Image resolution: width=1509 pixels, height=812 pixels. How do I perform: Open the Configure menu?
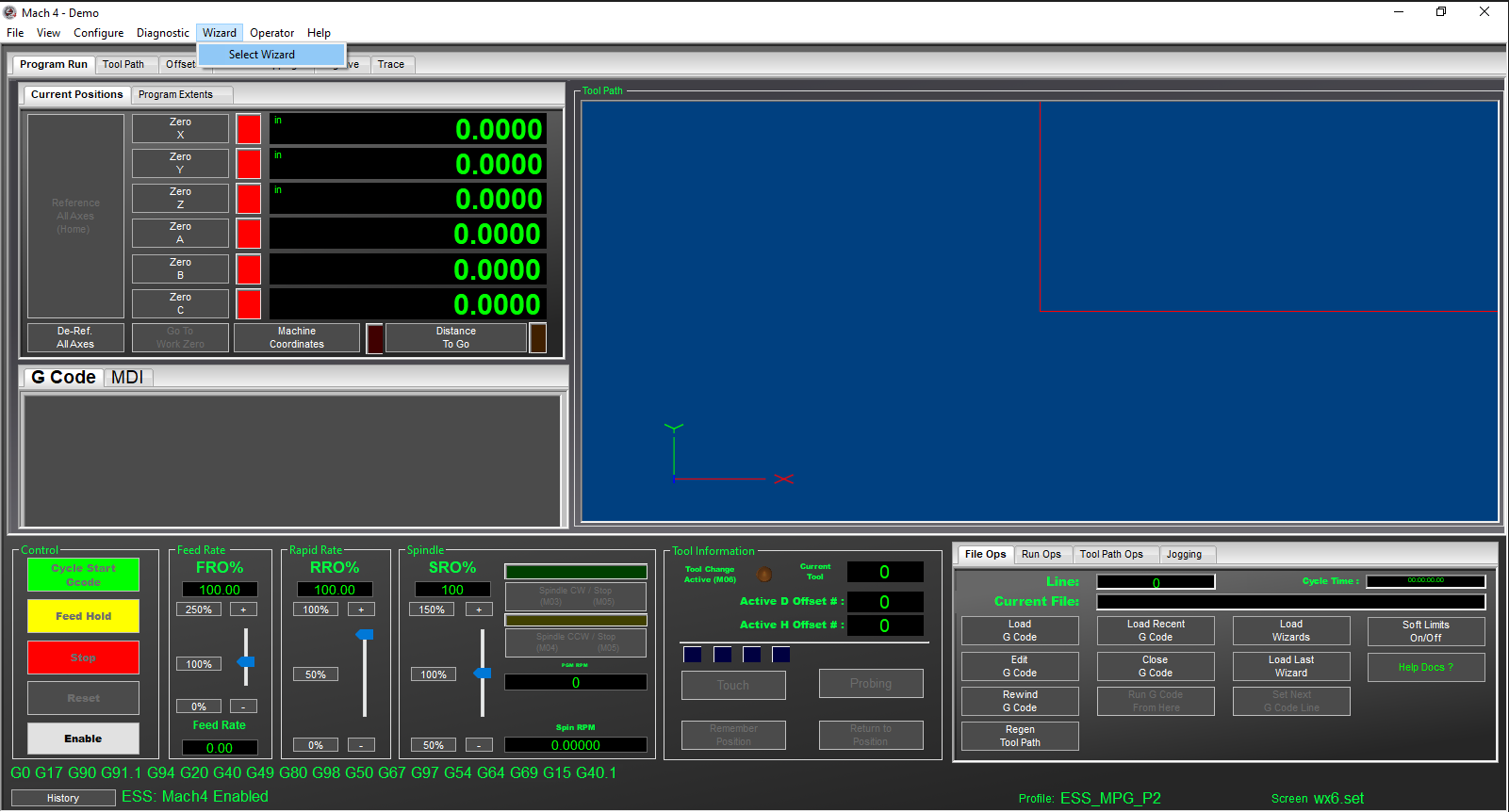click(99, 33)
